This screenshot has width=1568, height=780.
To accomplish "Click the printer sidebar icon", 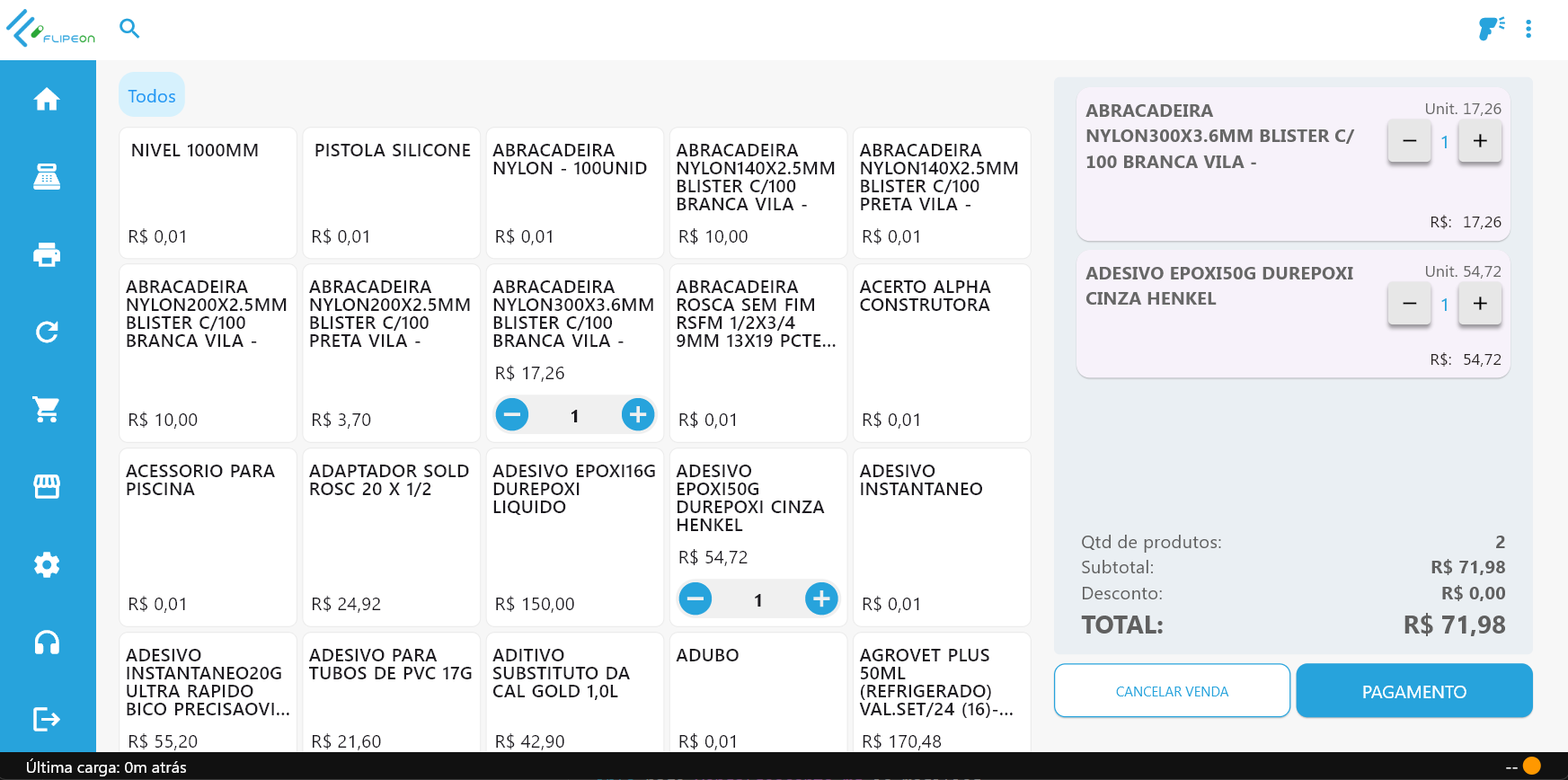I will 47,255.
